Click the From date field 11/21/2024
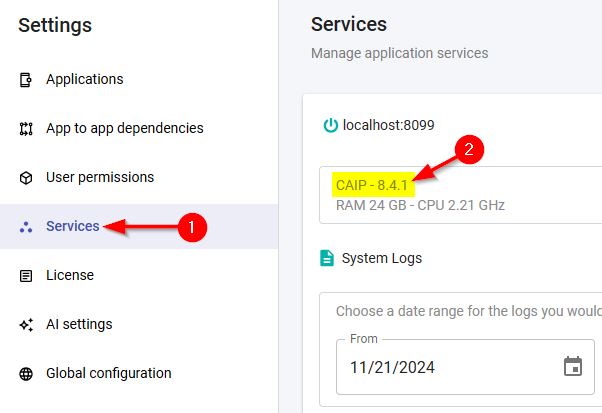Viewport: 602px width, 413px height. [465, 367]
